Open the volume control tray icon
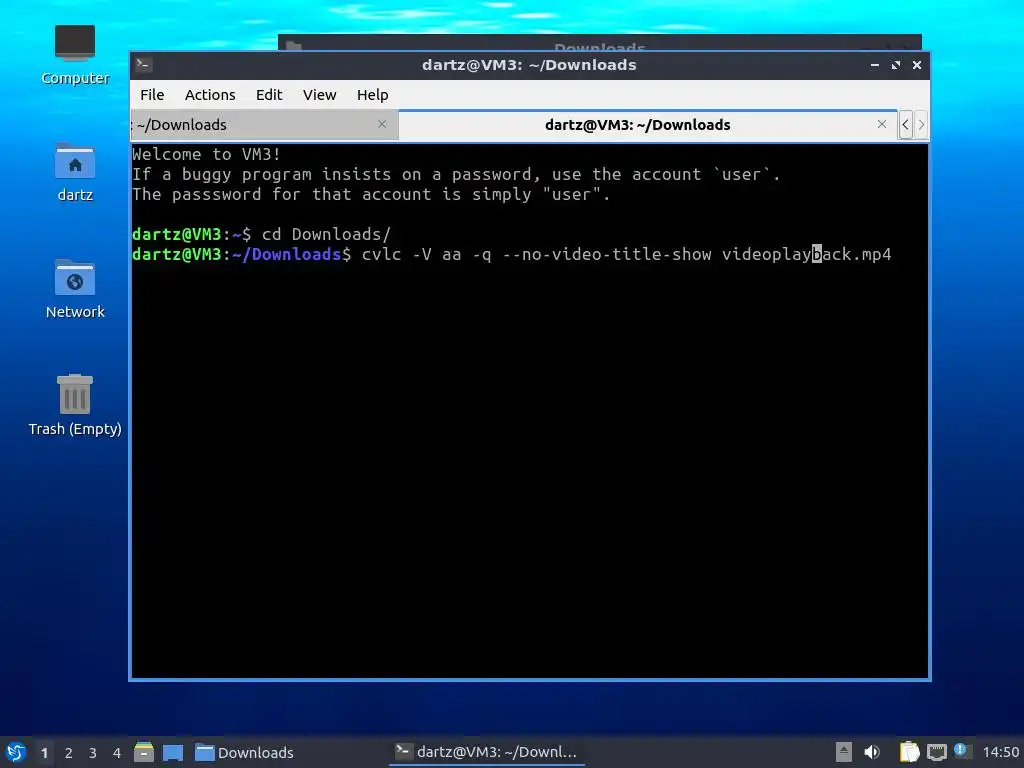This screenshot has width=1024, height=768. click(x=872, y=752)
